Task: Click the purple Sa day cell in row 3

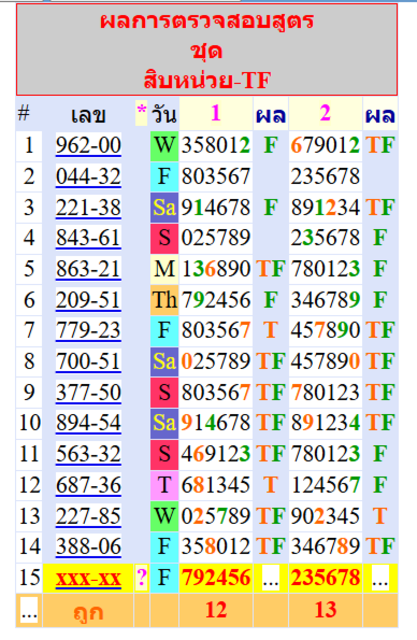Action: coord(164,207)
